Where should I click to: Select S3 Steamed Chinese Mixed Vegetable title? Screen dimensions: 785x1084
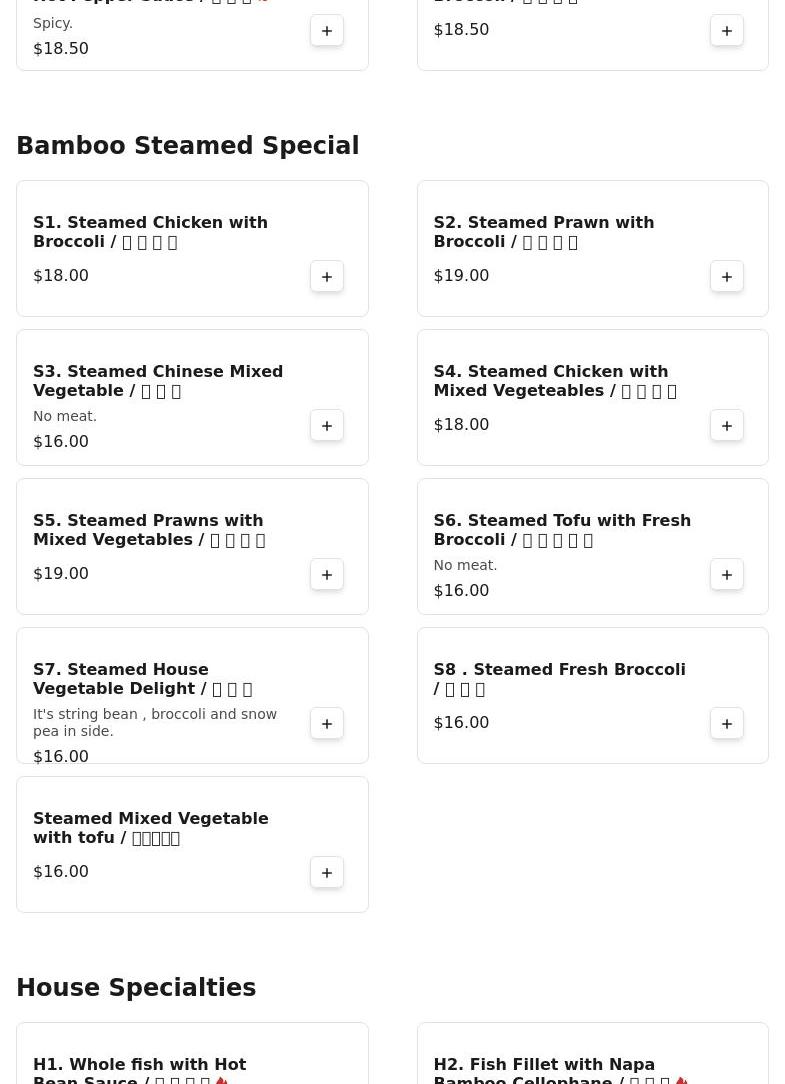(x=158, y=381)
